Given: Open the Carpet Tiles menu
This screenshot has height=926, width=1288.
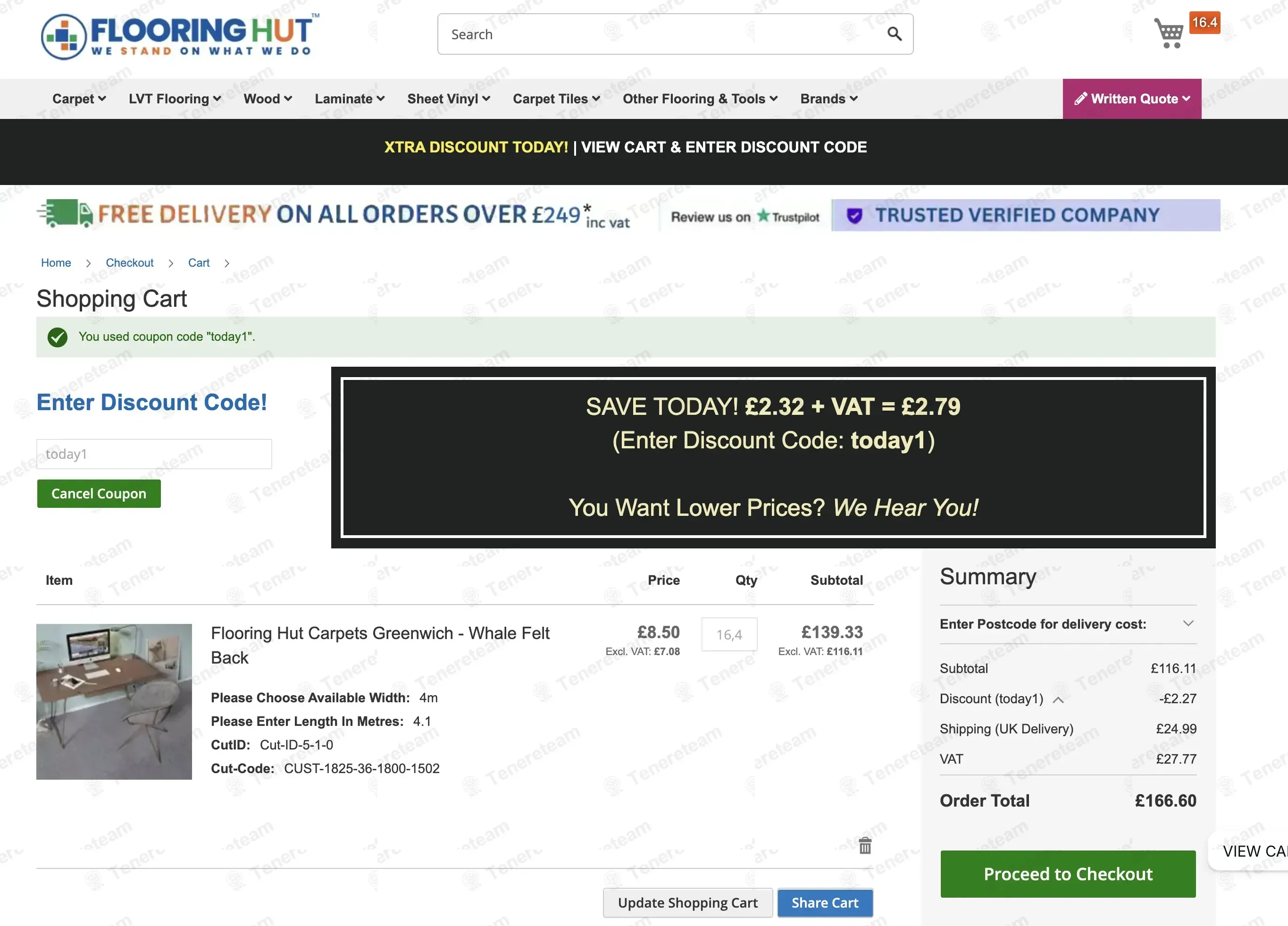Looking at the screenshot, I should tap(556, 99).
